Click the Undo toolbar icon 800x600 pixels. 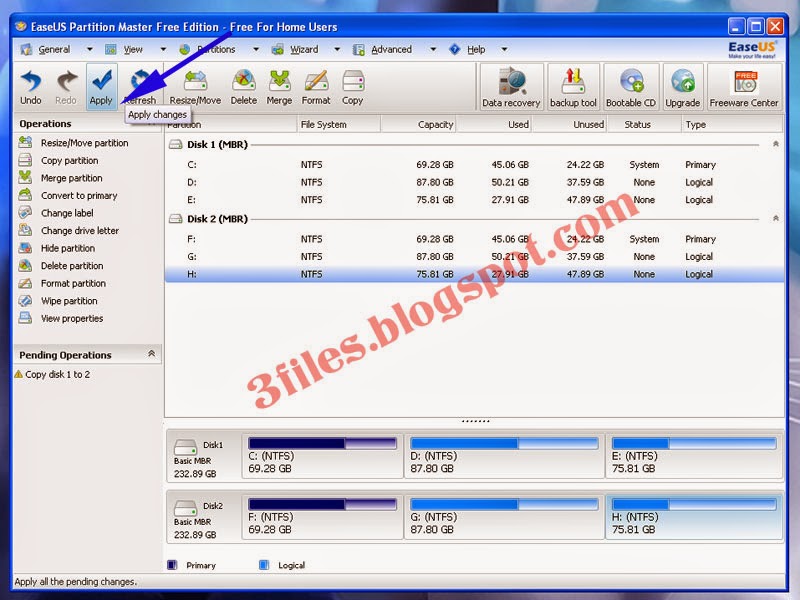[31, 87]
